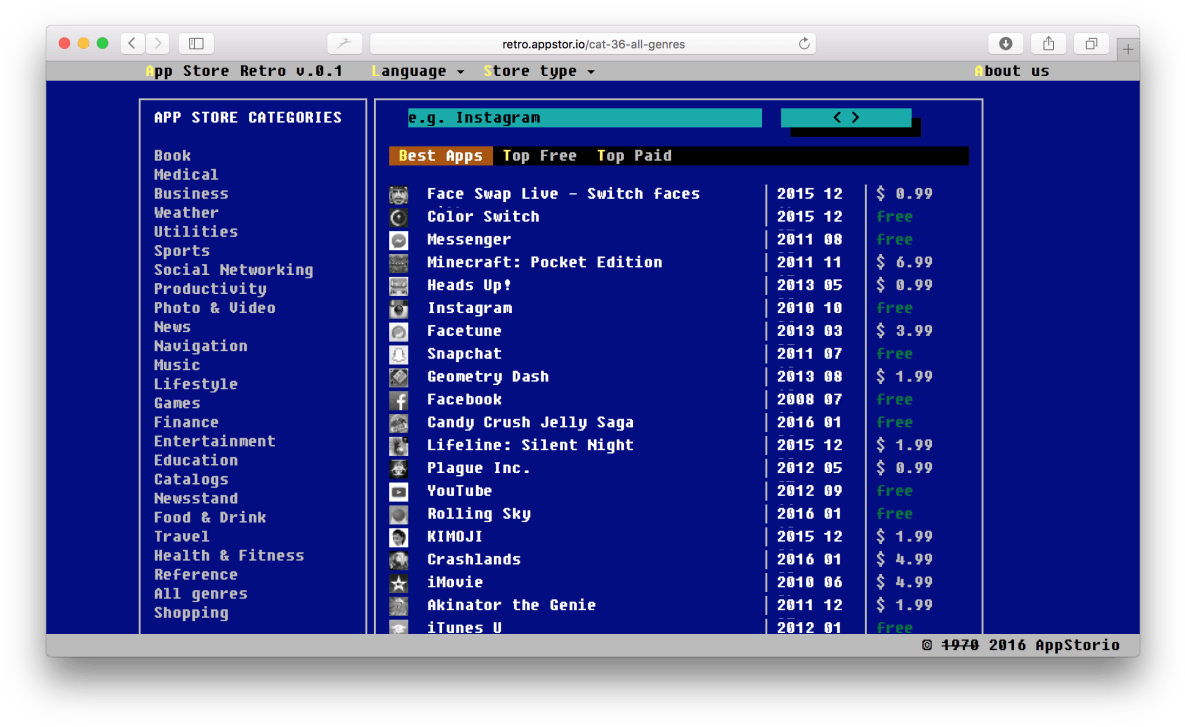The width and height of the screenshot is (1185, 727).
Task: Click the teal < > pagination button
Action: 846,118
